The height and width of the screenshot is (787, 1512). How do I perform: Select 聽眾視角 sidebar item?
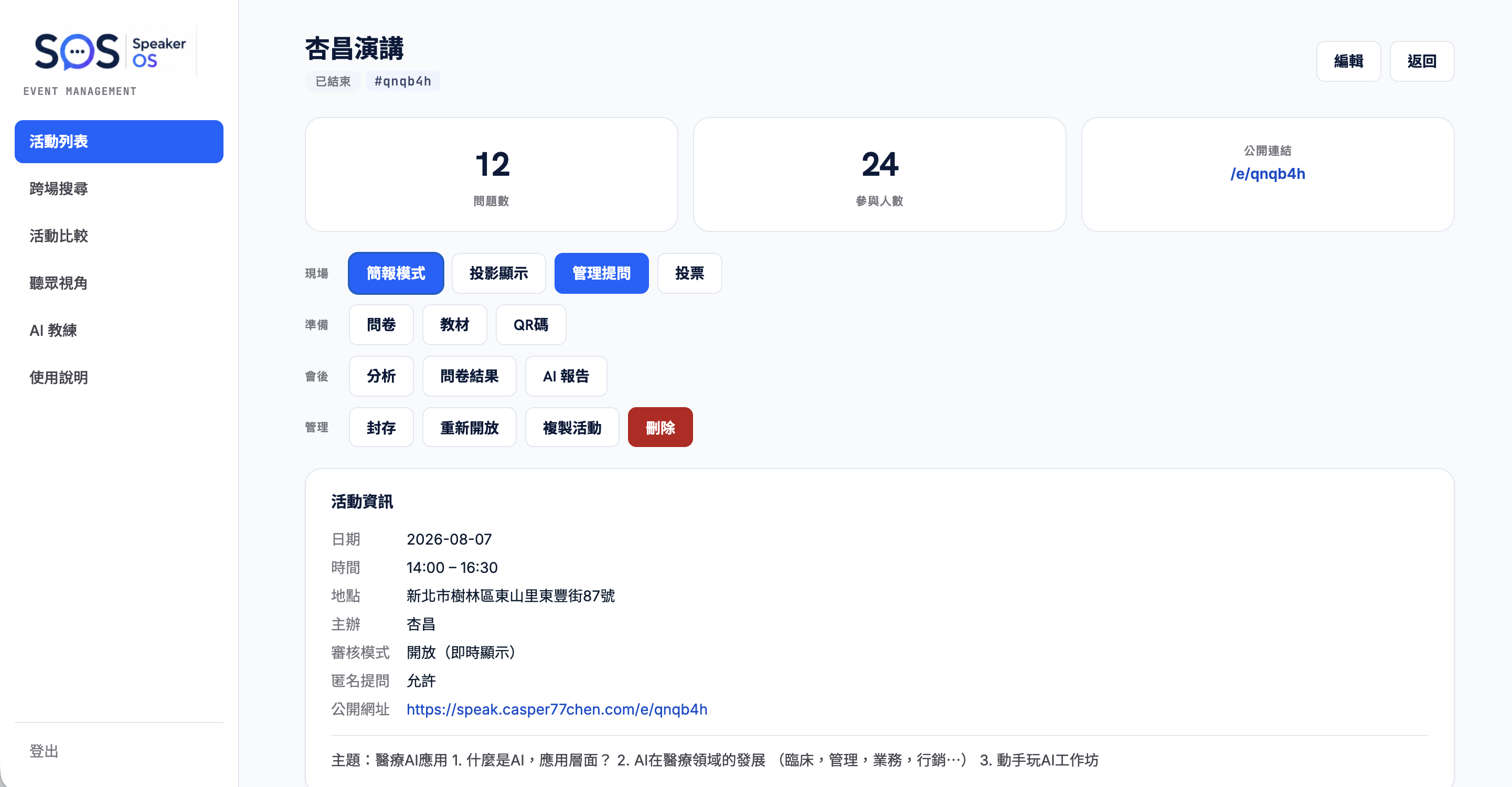(119, 283)
